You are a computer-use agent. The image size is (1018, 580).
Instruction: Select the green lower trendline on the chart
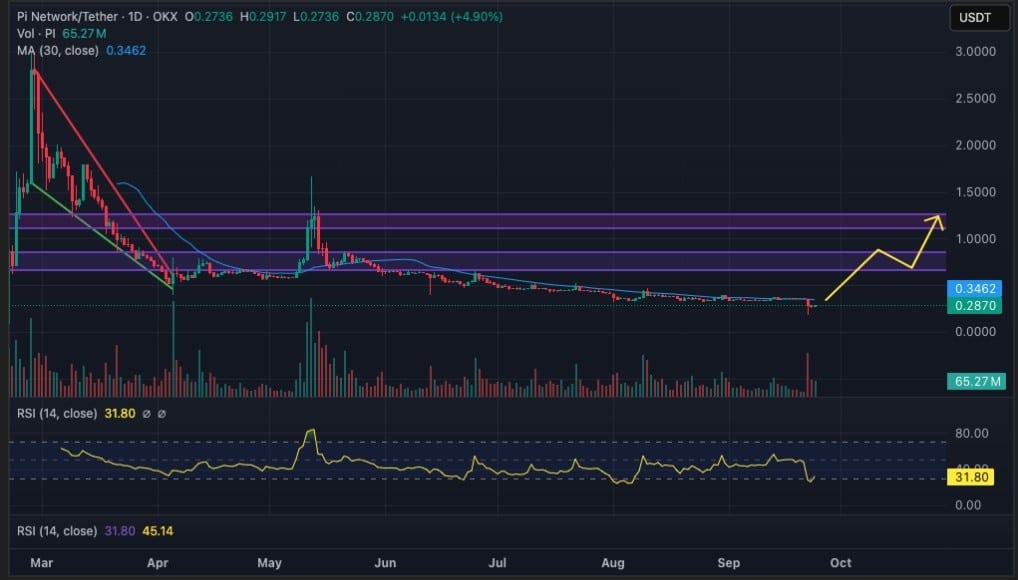point(101,236)
